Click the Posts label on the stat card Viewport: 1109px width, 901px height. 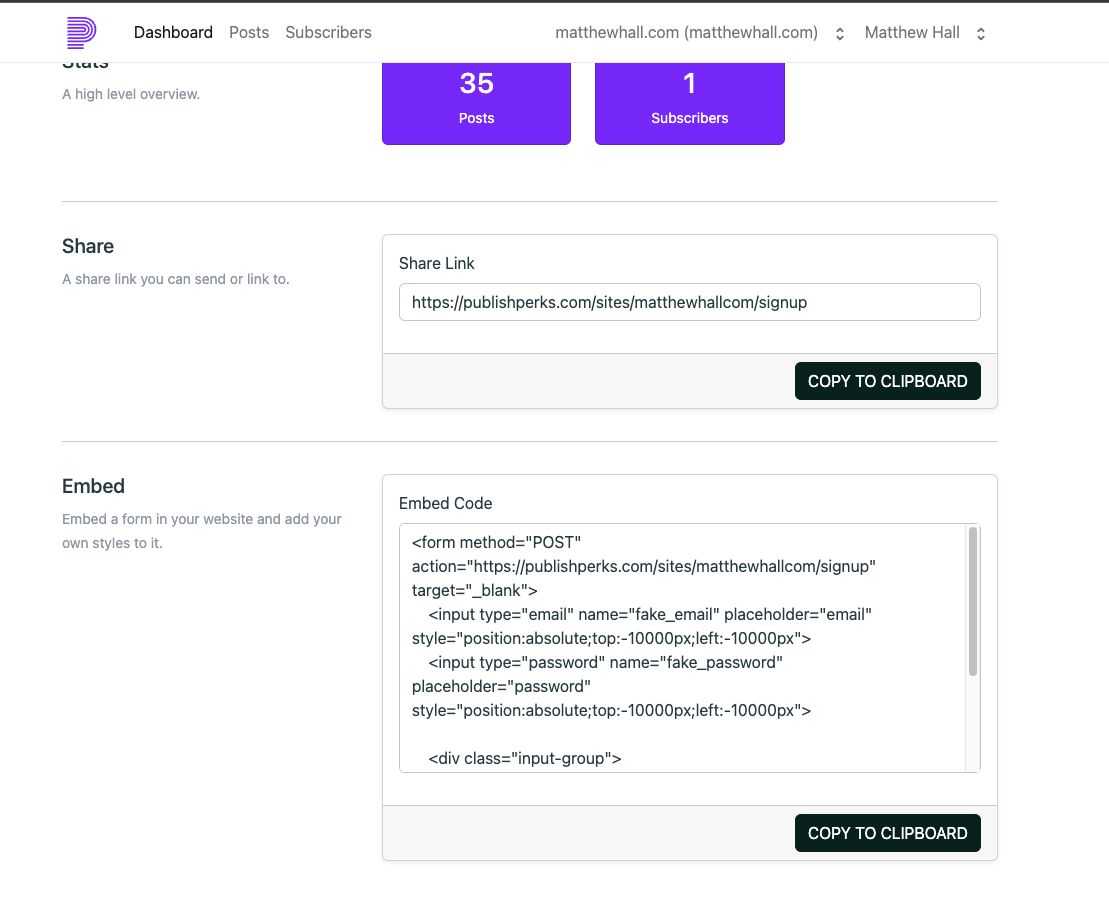coord(476,118)
